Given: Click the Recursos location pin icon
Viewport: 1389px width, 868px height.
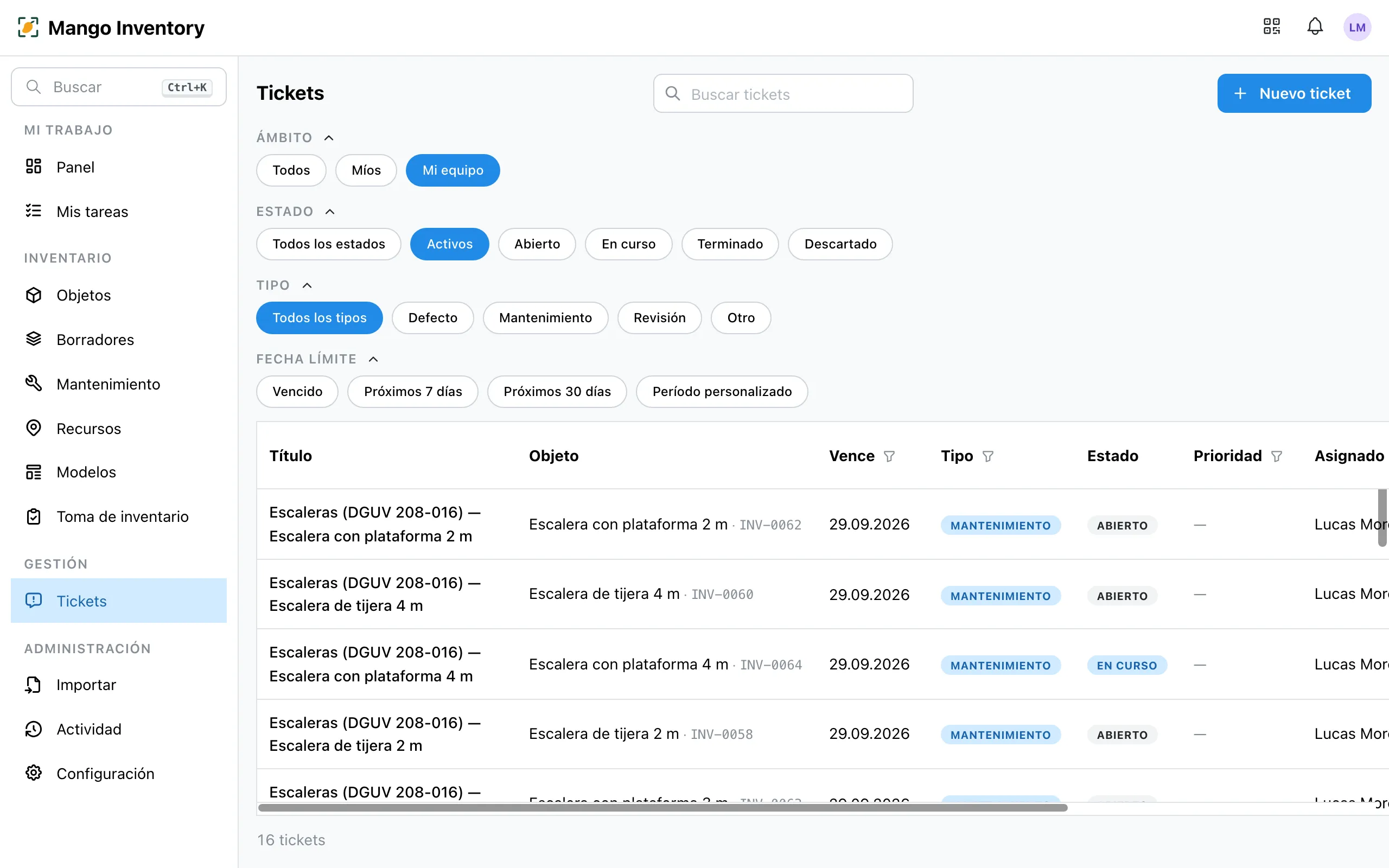Looking at the screenshot, I should 34,428.
